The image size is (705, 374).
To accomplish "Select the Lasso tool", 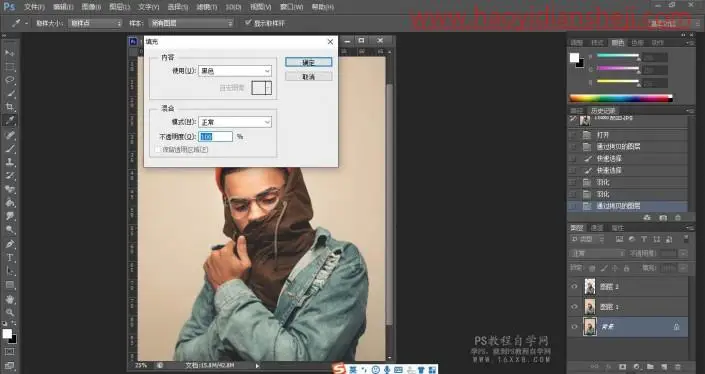I will (x=9, y=80).
